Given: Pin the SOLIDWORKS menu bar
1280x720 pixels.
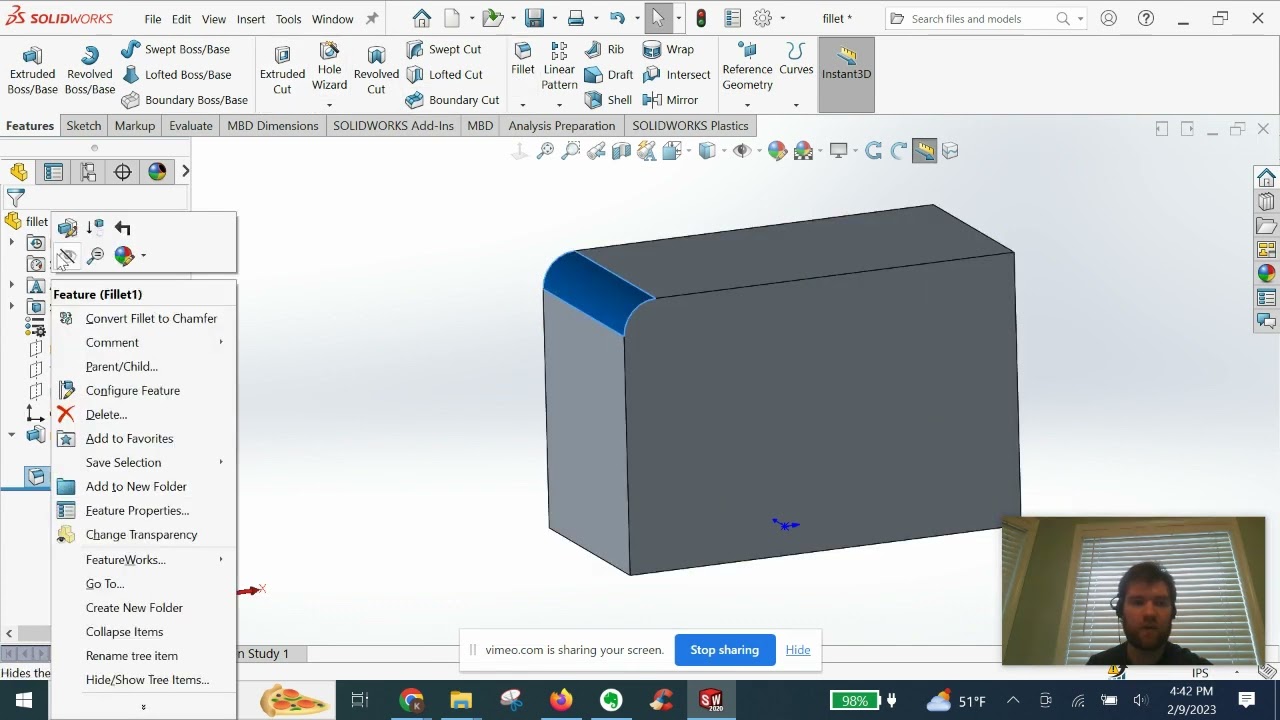Looking at the screenshot, I should (372, 18).
